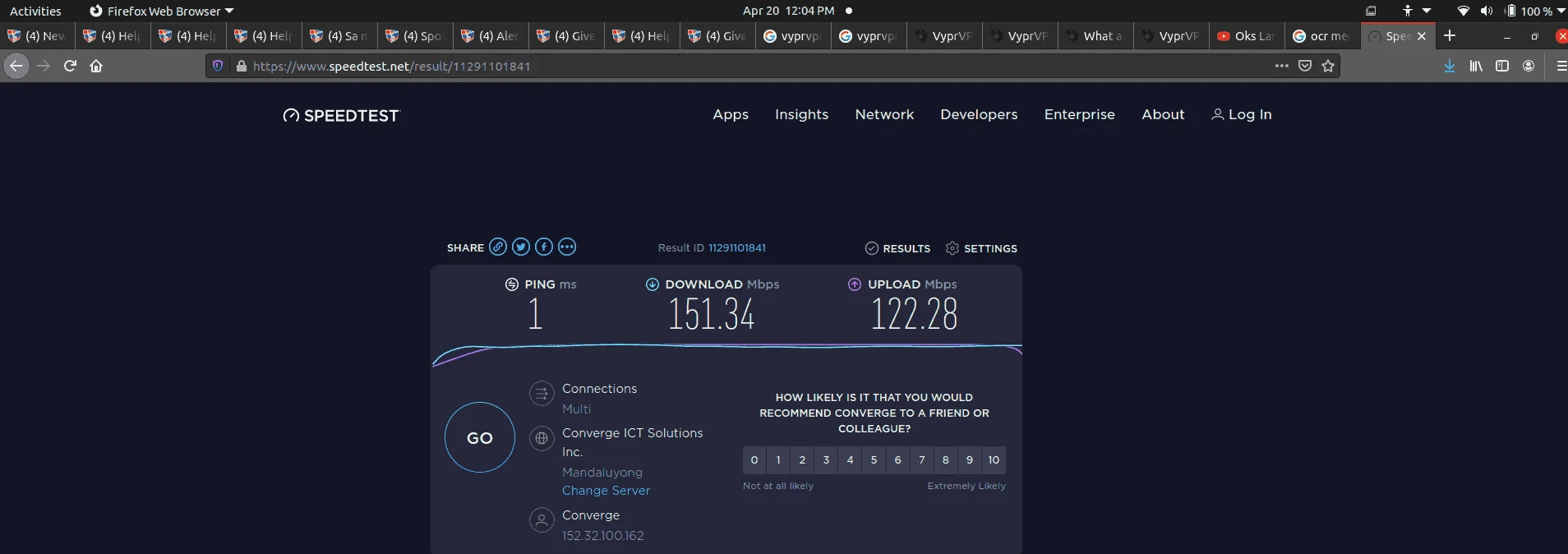Click the Log In link
The image size is (1568, 554).
(1242, 114)
